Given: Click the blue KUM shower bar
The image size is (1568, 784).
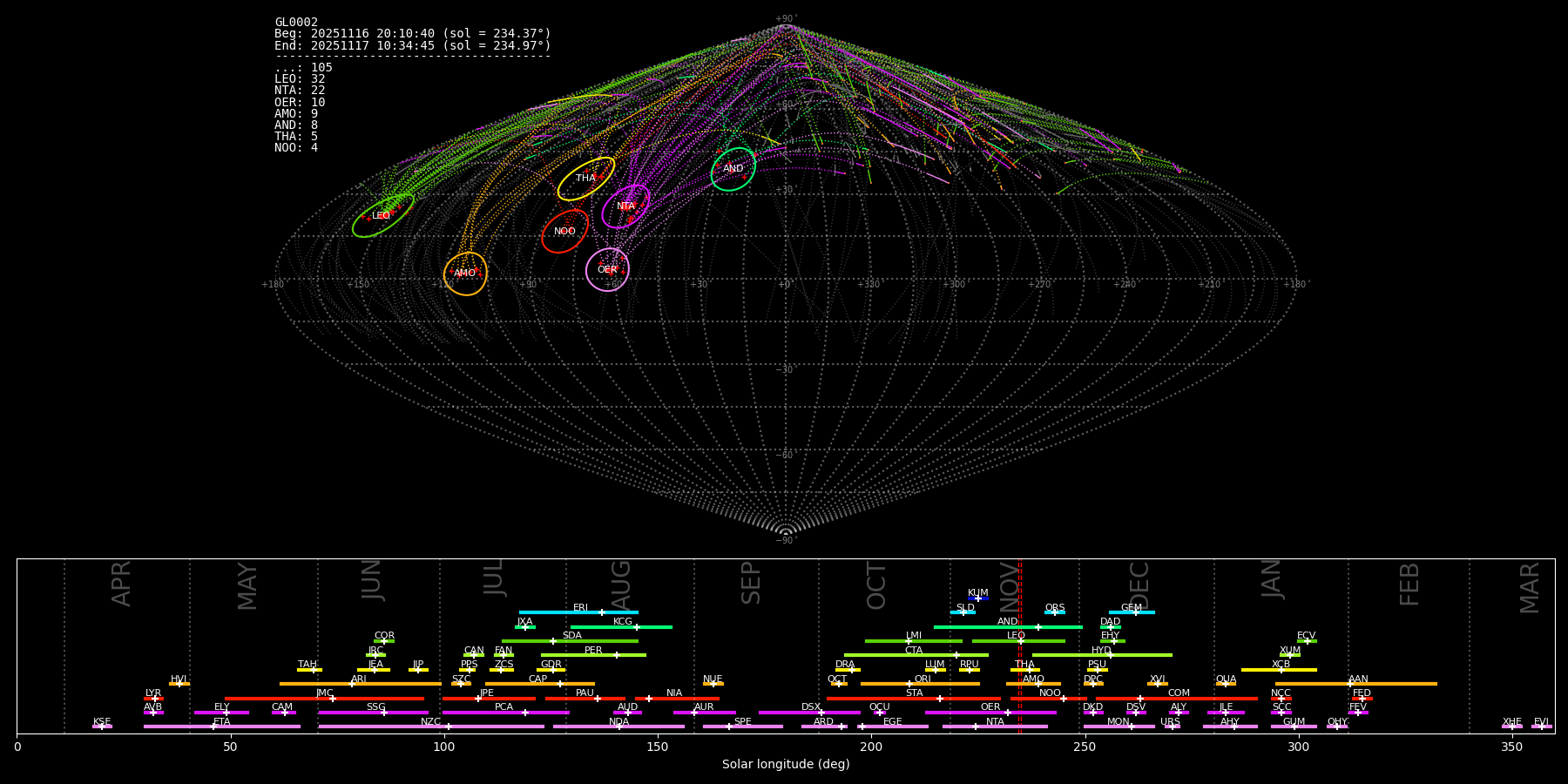Looking at the screenshot, I should (x=978, y=598).
